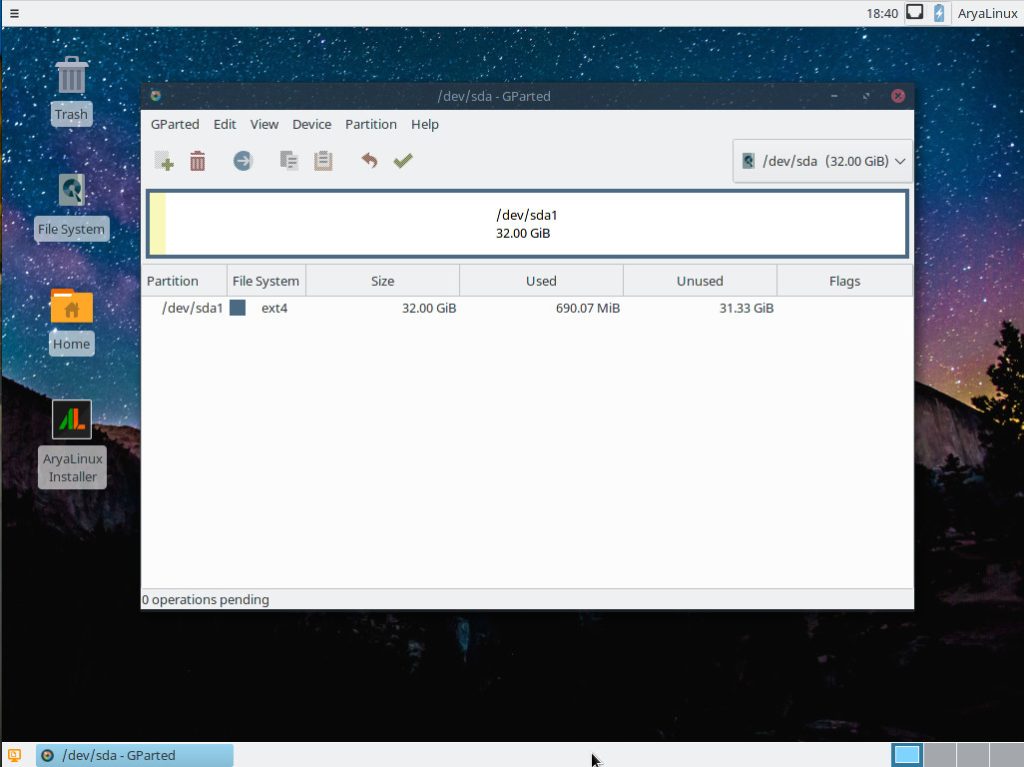Image resolution: width=1024 pixels, height=767 pixels.
Task: Click the /dev/sda - GParted taskbar button
Action: [134, 755]
